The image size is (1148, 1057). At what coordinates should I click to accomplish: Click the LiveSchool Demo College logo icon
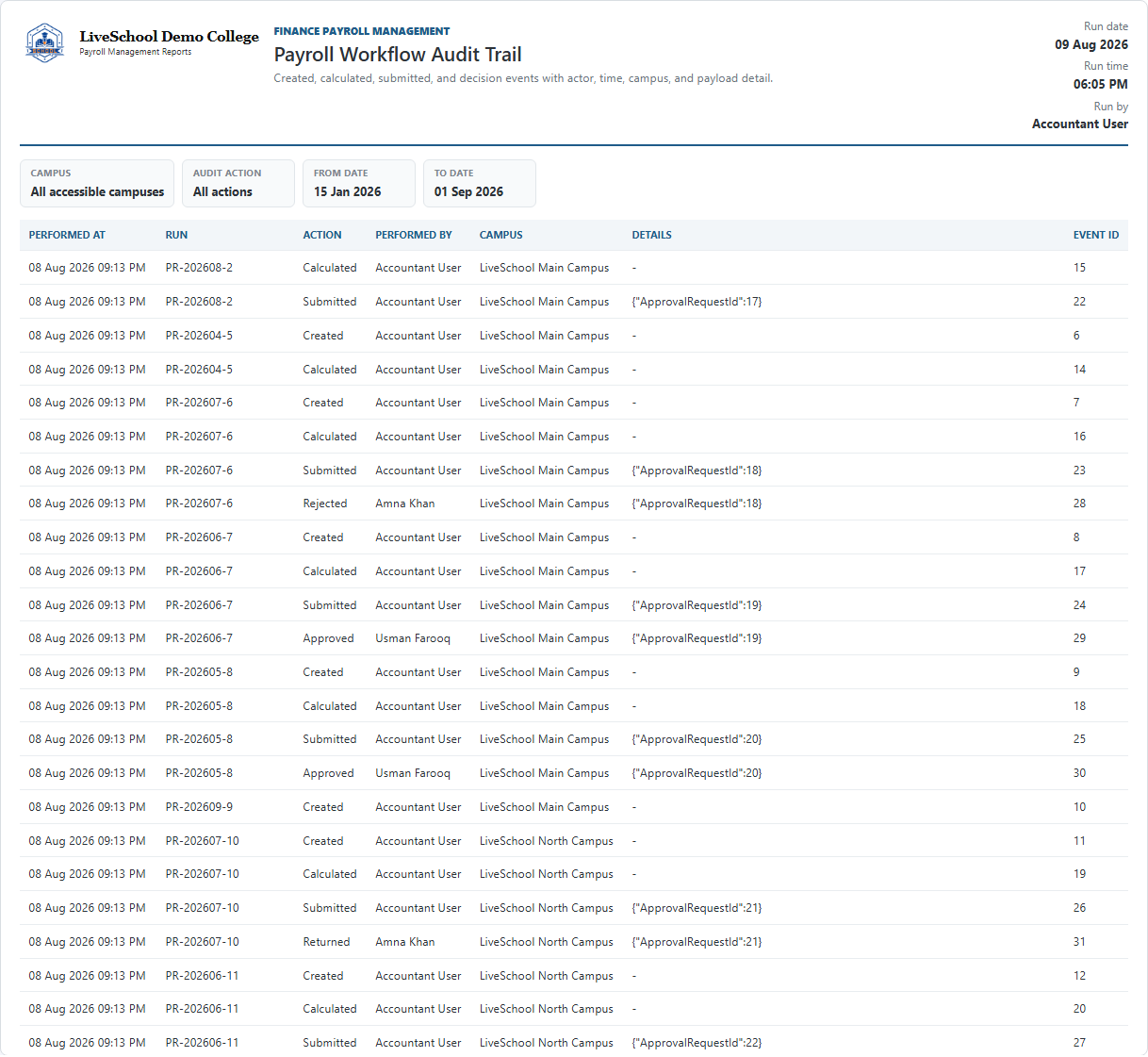[x=44, y=43]
